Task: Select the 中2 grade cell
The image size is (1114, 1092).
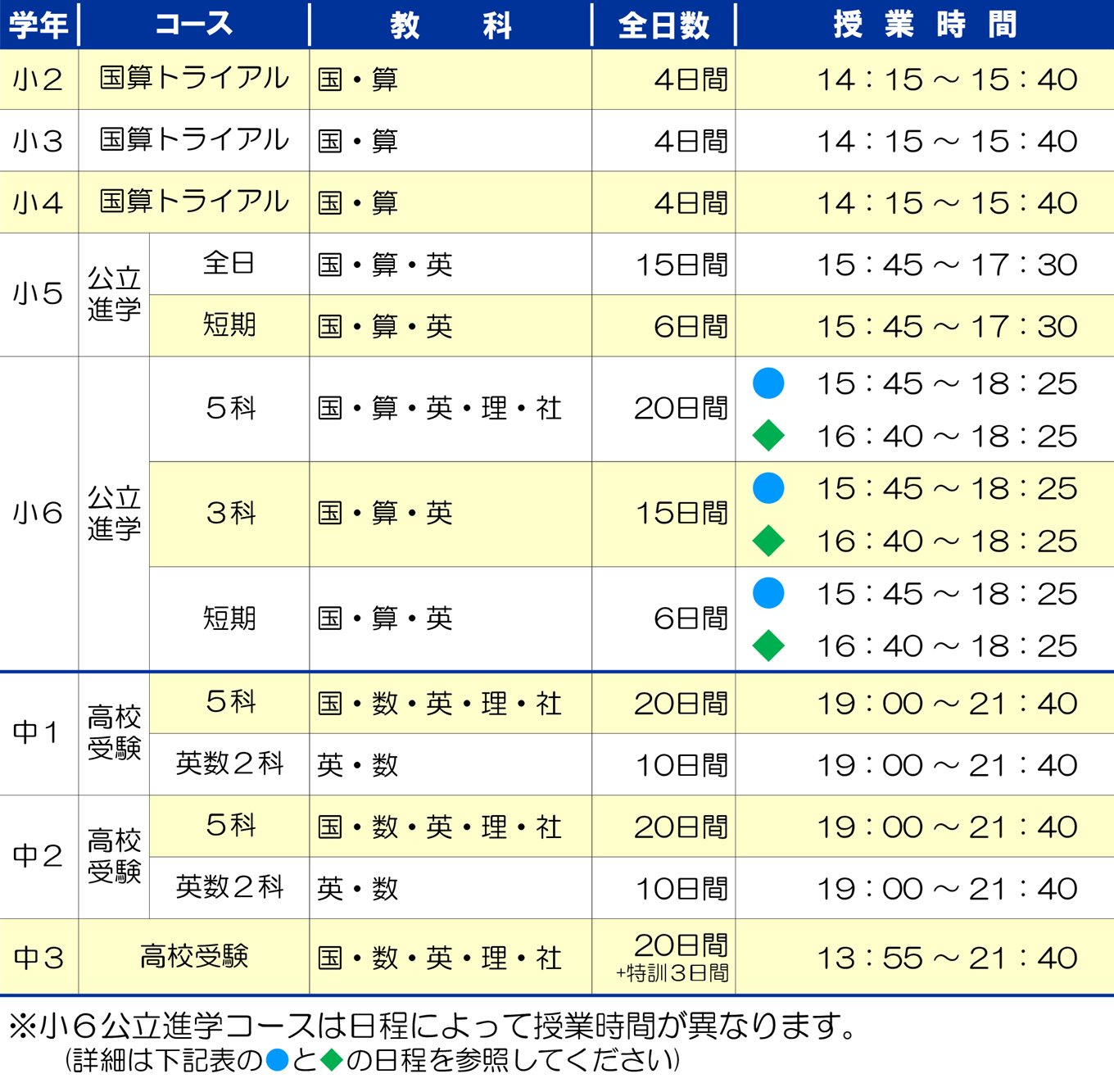Action: 38,857
